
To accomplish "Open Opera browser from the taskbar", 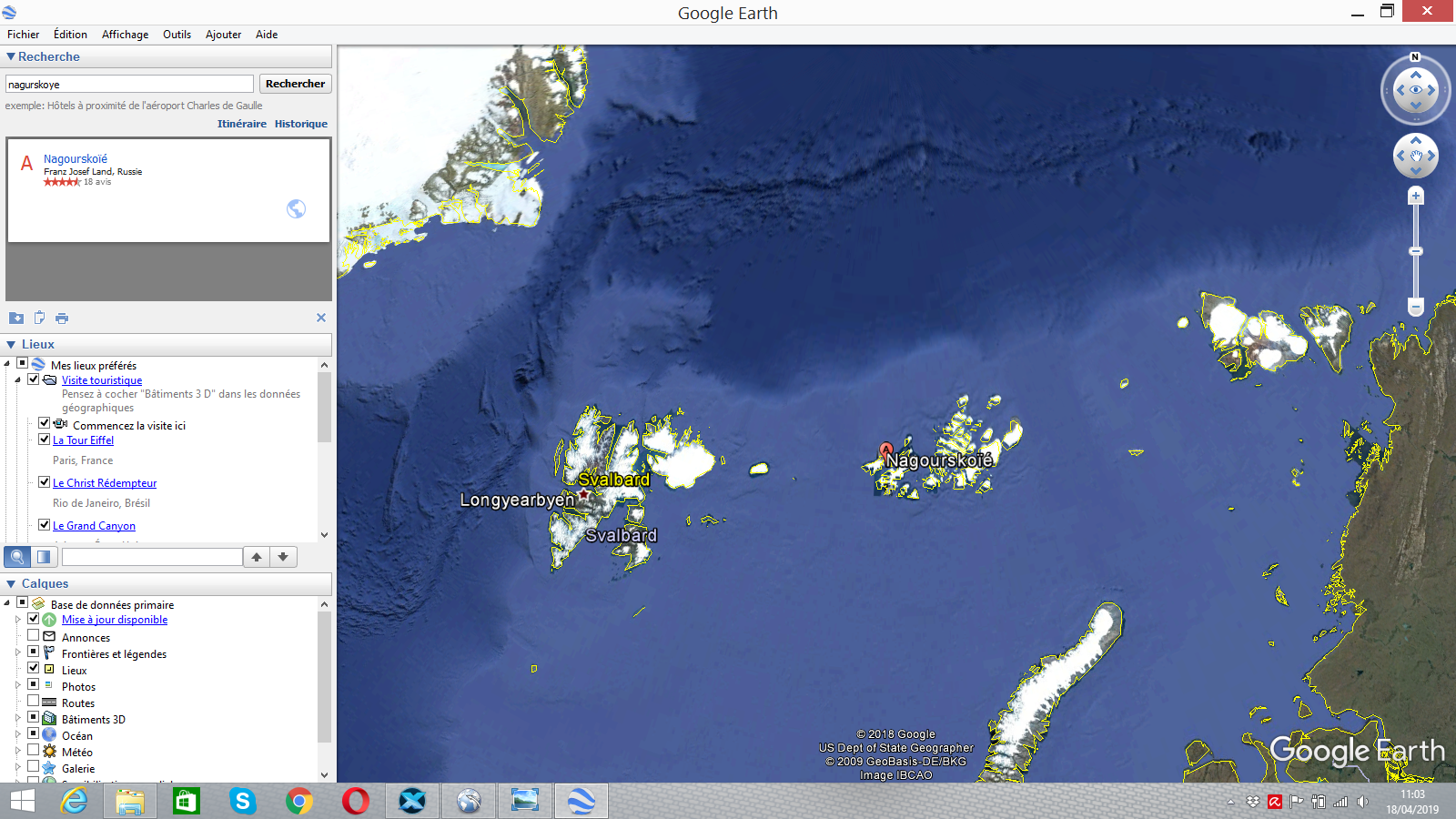I will click(x=355, y=801).
